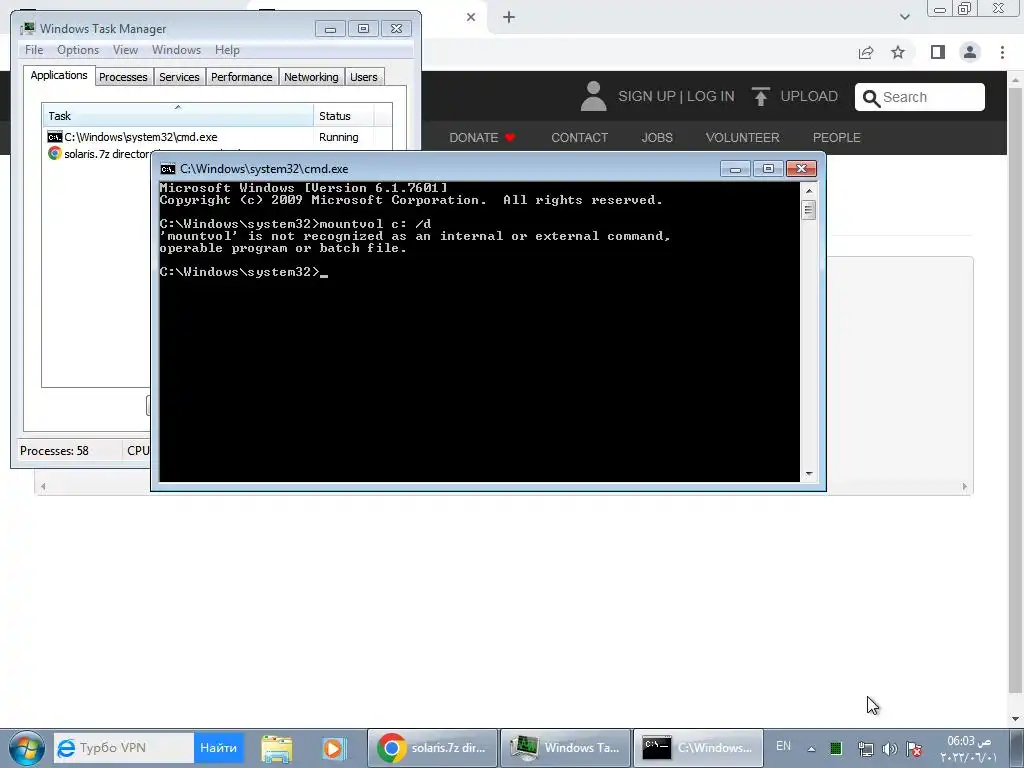Image resolution: width=1024 pixels, height=768 pixels.
Task: Click the cmd window scroll down arrow
Action: 809,473
